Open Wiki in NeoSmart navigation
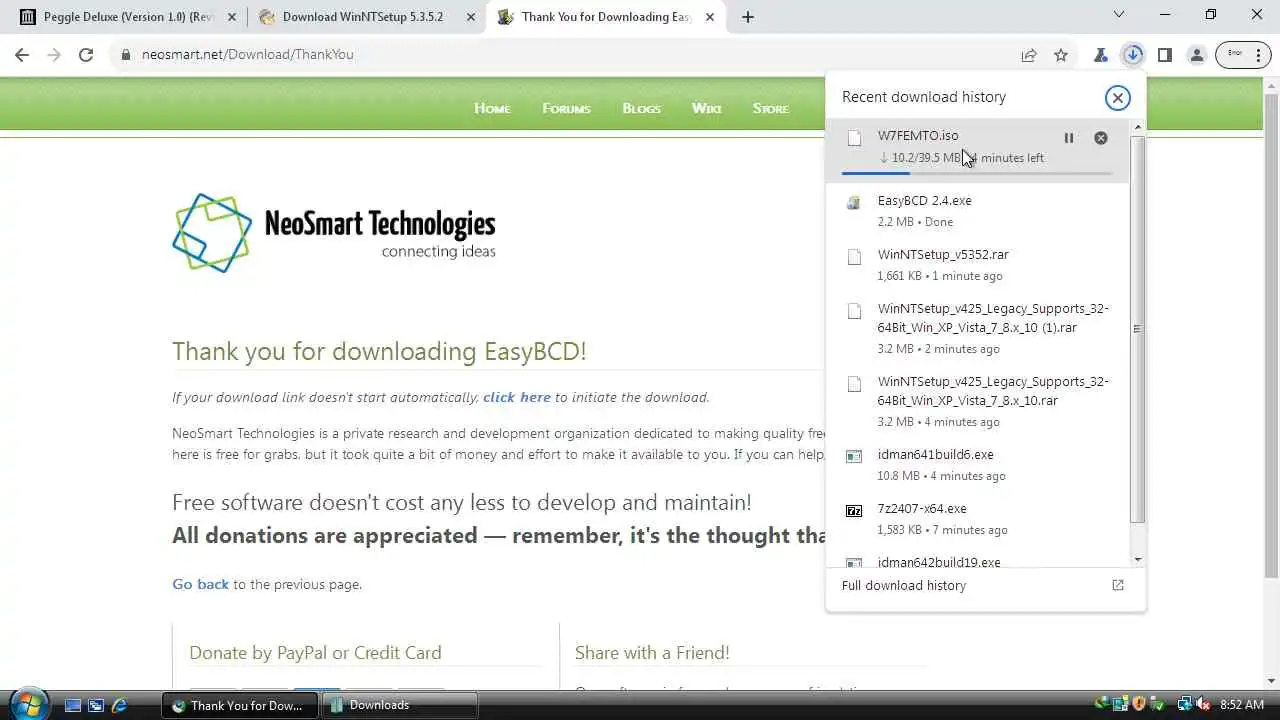Screen dimensions: 1280x720 pos(706,108)
